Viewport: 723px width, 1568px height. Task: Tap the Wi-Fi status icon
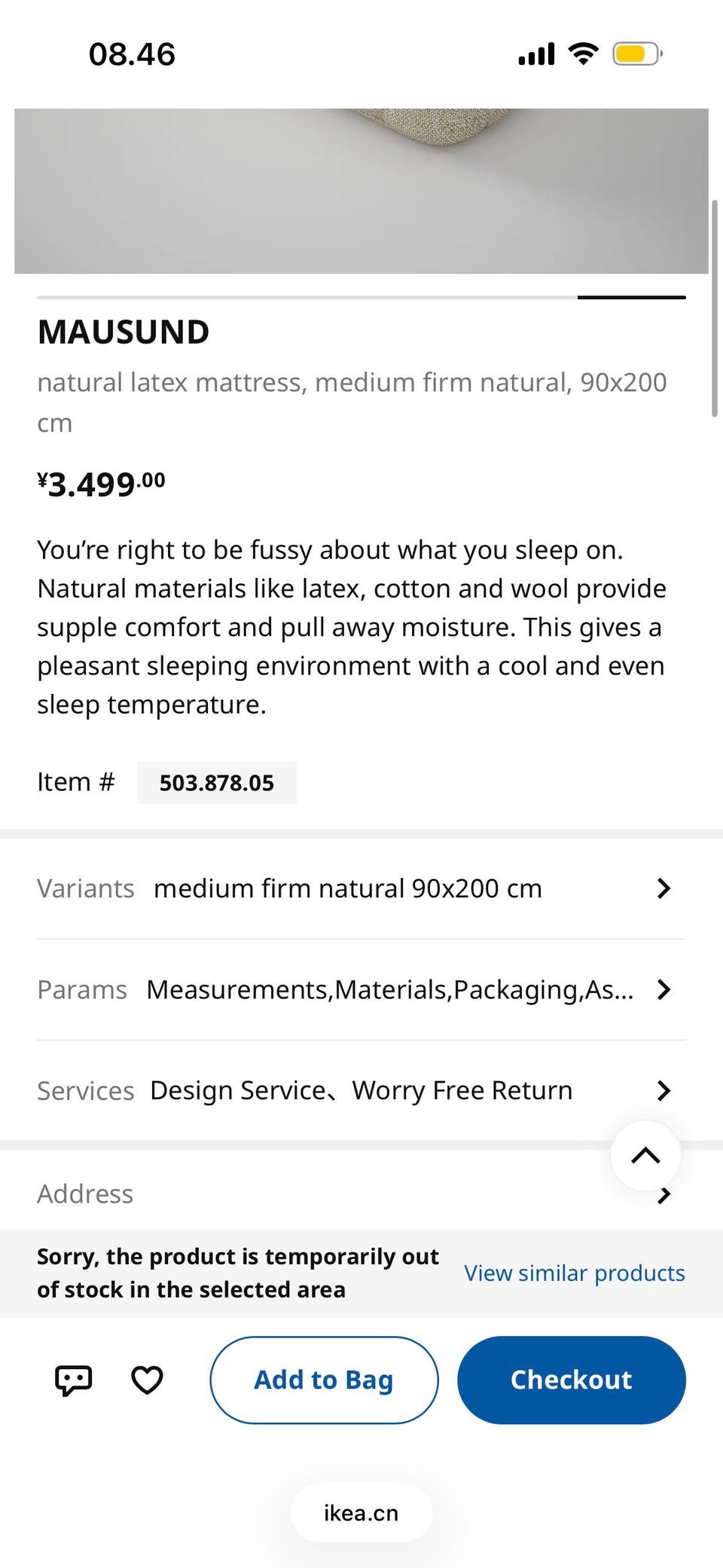(x=583, y=54)
